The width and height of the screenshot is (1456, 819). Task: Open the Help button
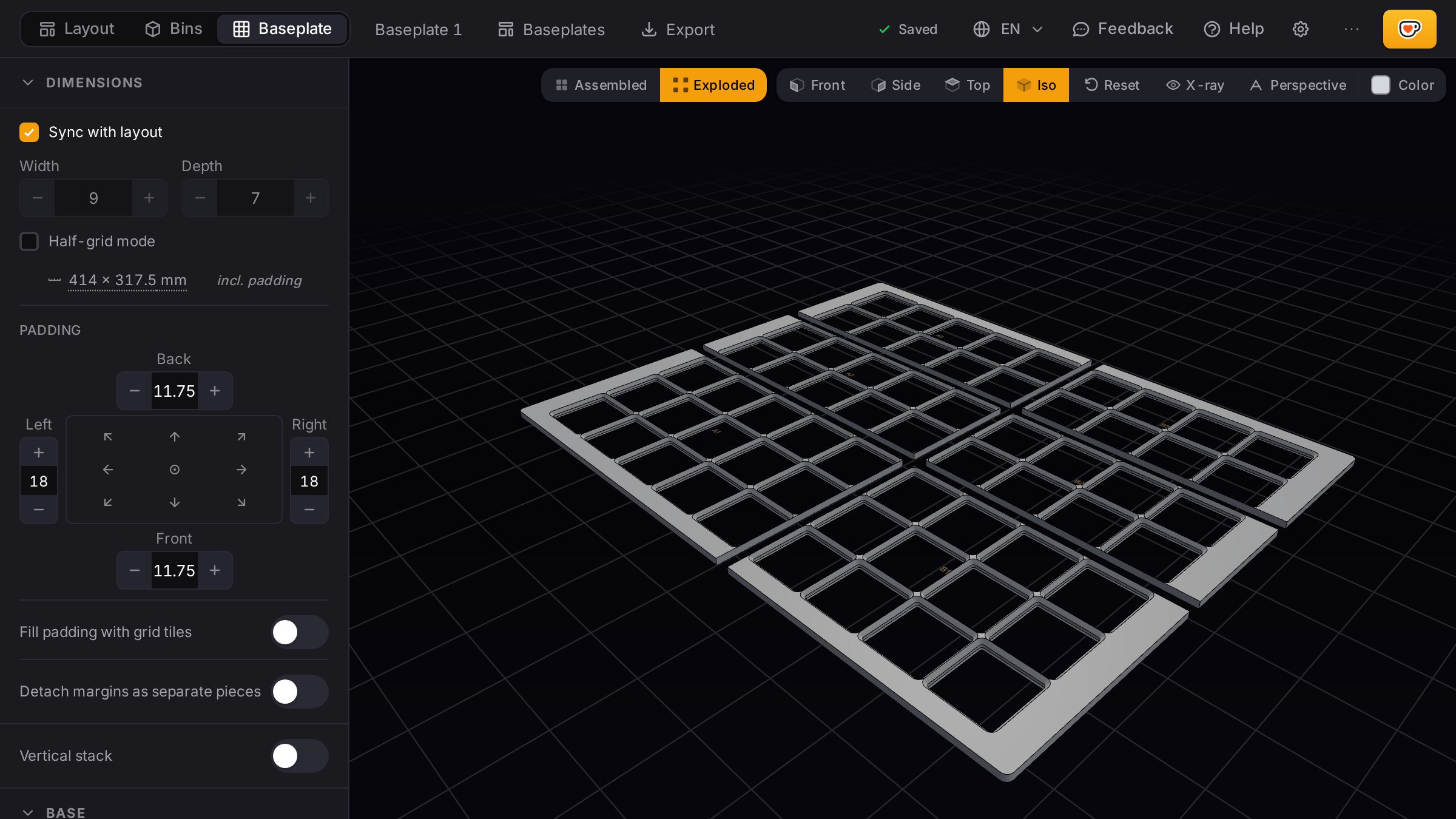tap(1234, 29)
